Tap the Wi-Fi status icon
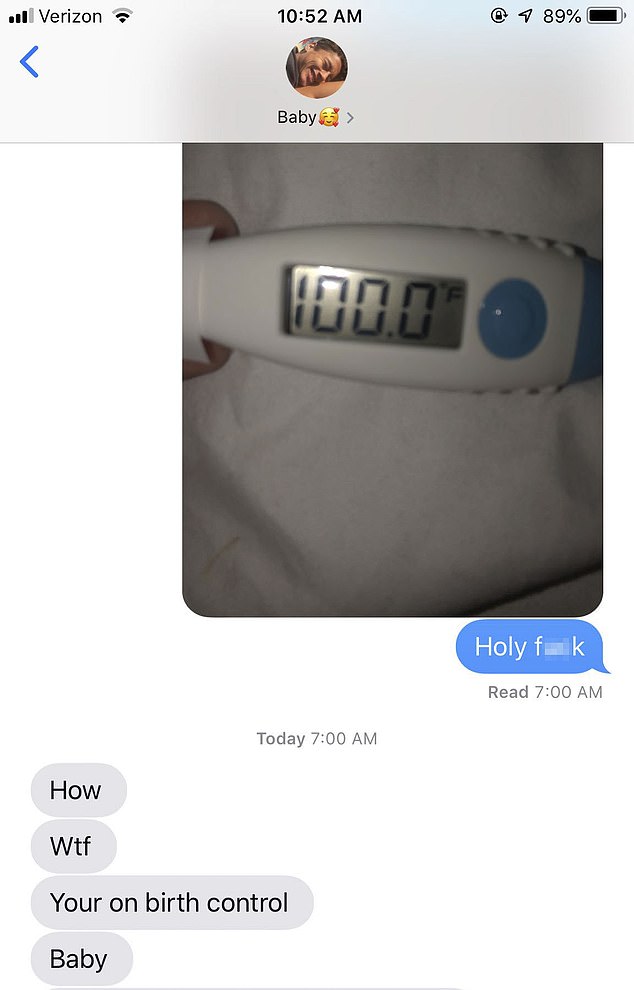634x990 pixels. pos(122,16)
